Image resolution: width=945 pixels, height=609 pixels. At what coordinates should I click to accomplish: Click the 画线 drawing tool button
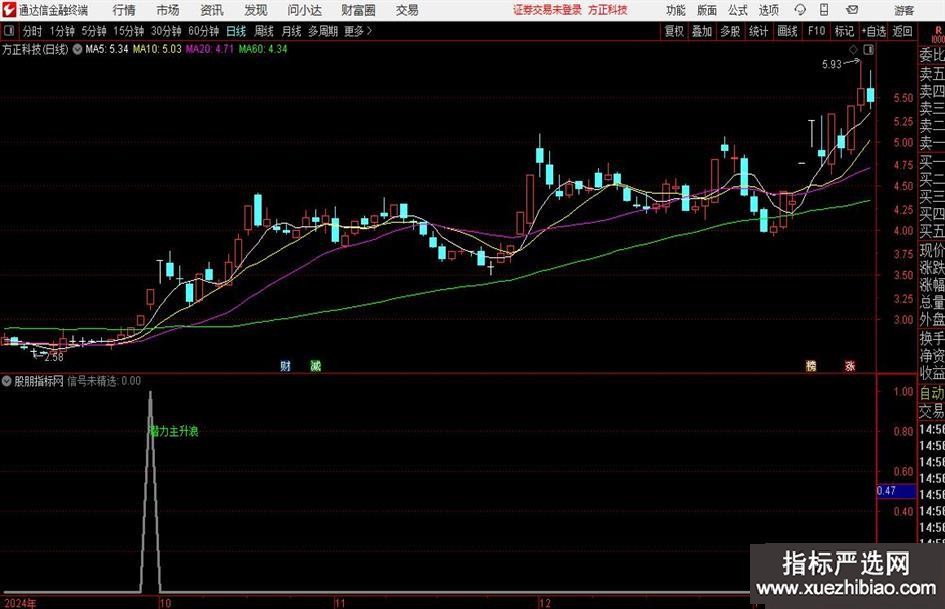tap(787, 31)
